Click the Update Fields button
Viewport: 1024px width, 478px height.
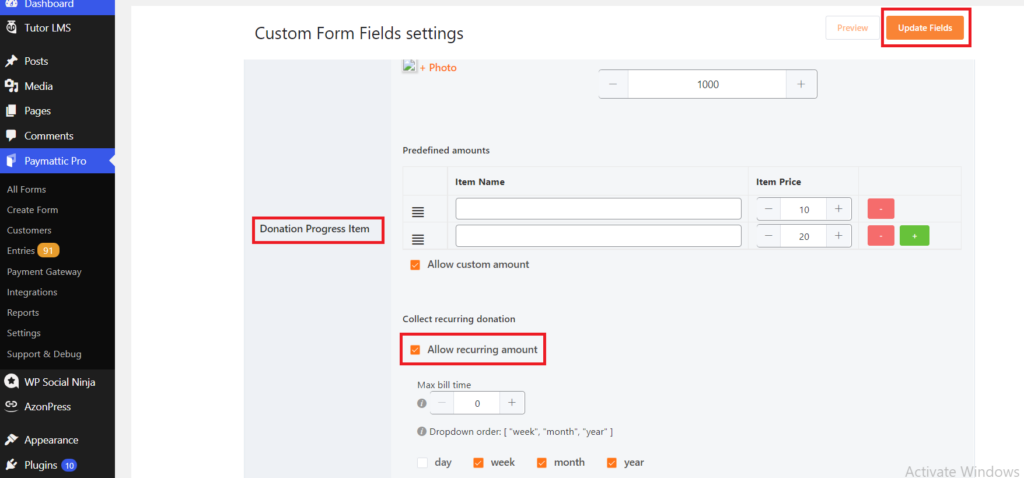925,28
